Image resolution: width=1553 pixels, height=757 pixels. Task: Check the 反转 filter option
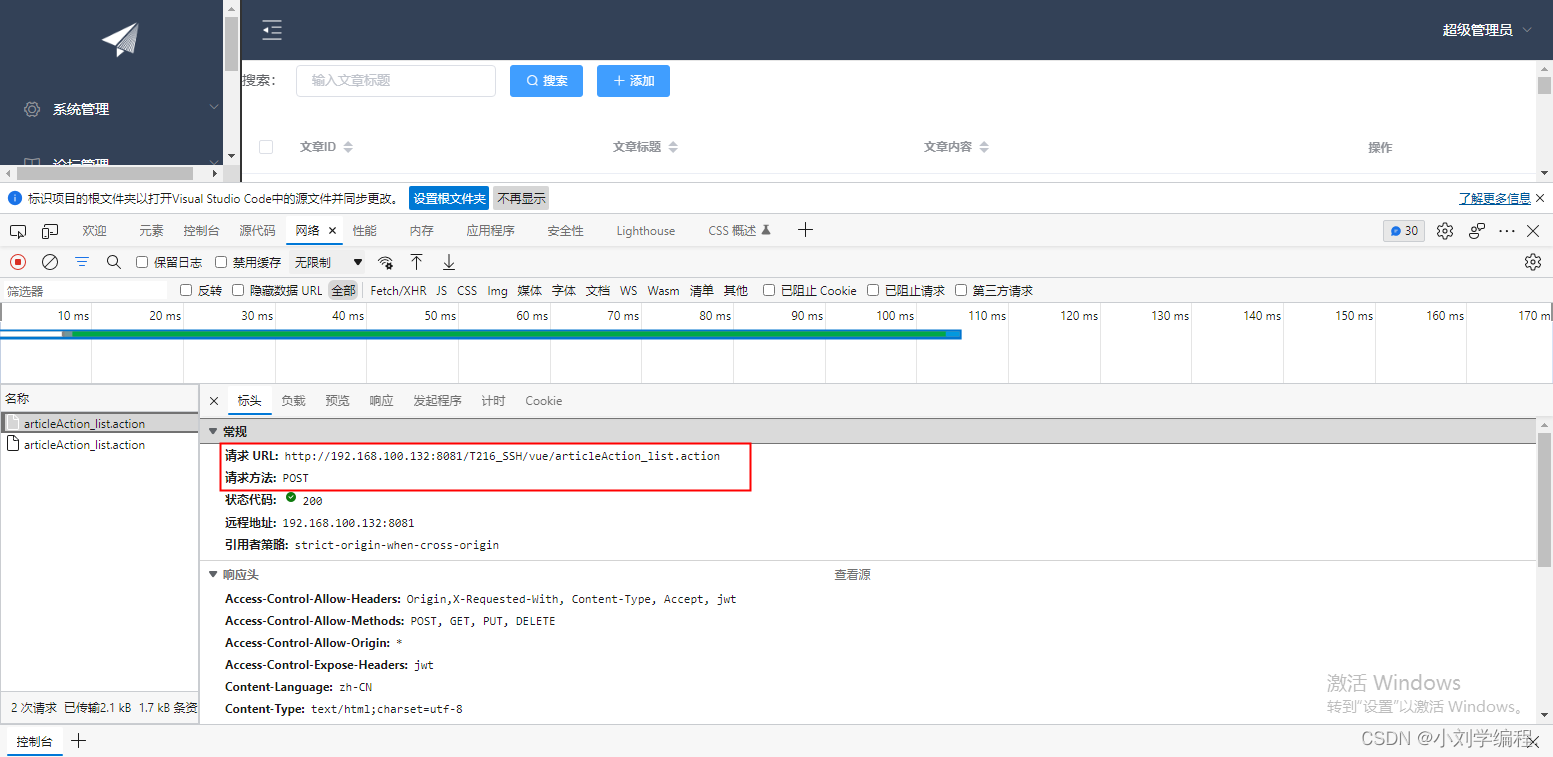[x=186, y=290]
